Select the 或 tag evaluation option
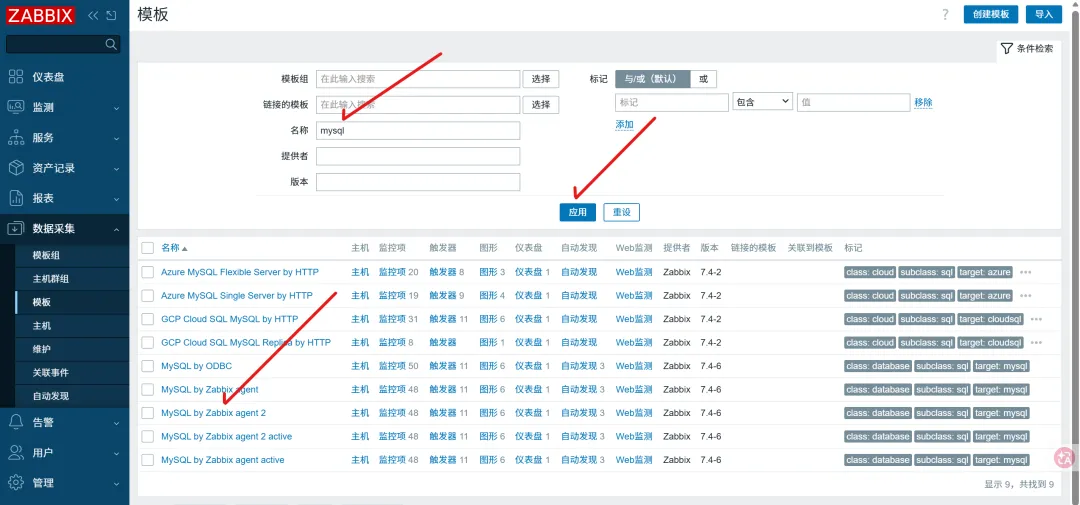The image size is (1080, 505). (x=703, y=79)
